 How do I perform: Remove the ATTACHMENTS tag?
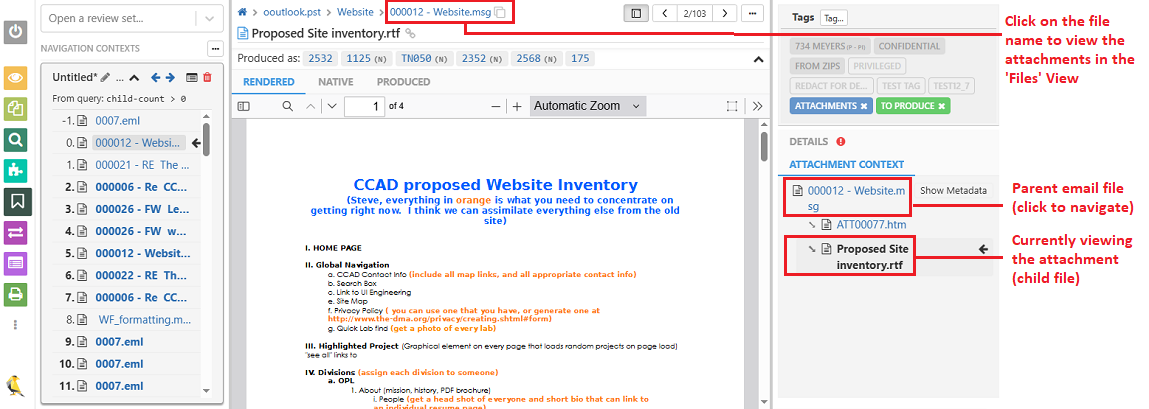pyautogui.click(x=863, y=106)
